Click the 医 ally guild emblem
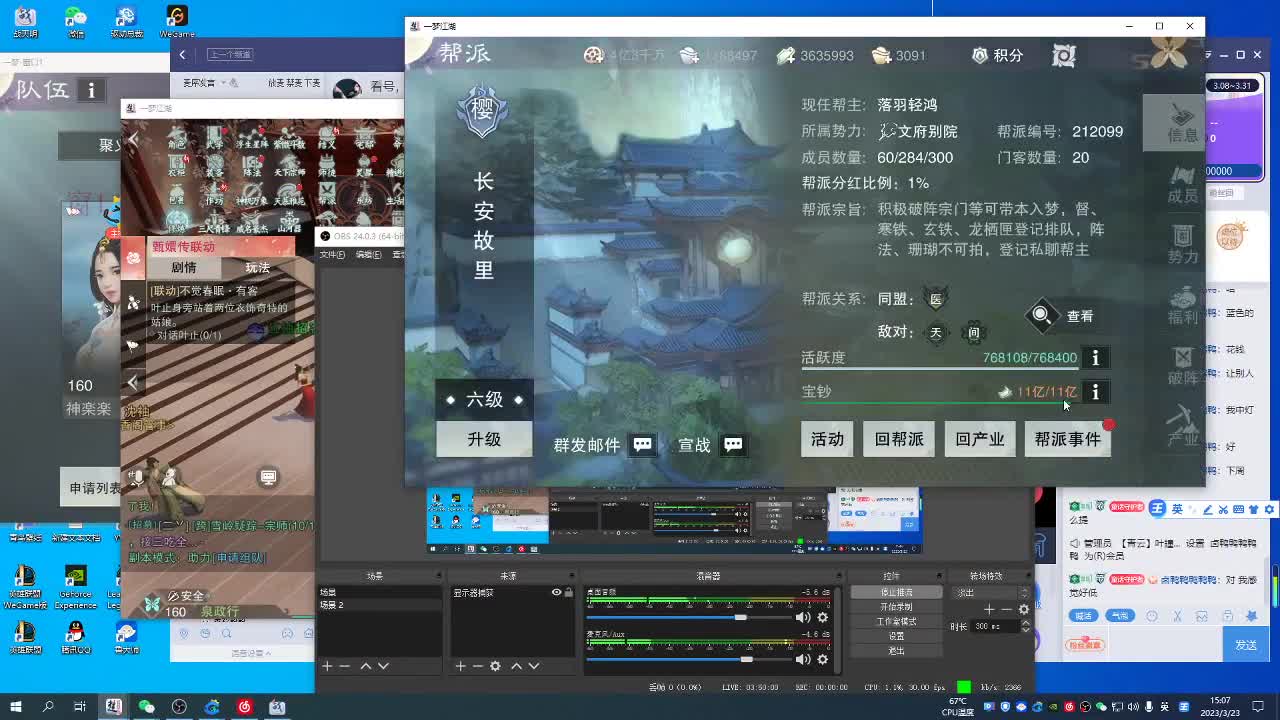 (936, 299)
